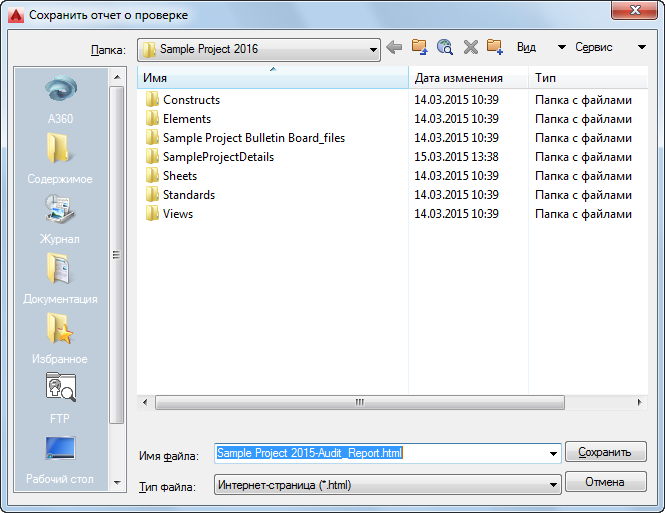
Task: Close the Сохранить отчет о проверке dialog
Action: pyautogui.click(x=634, y=10)
